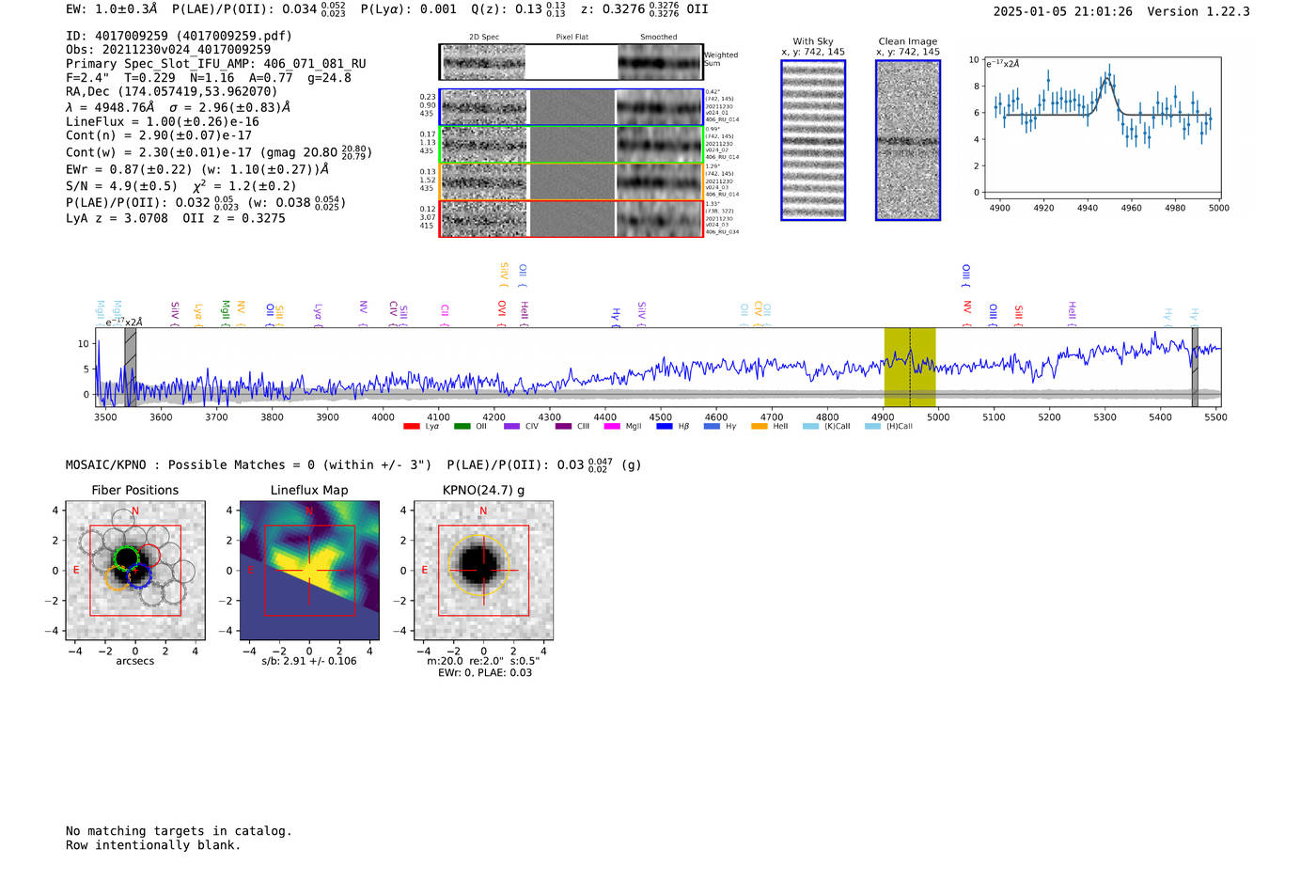Click the hatched gray band near 3550 Å
This screenshot has height=896, width=1316.
[131, 367]
